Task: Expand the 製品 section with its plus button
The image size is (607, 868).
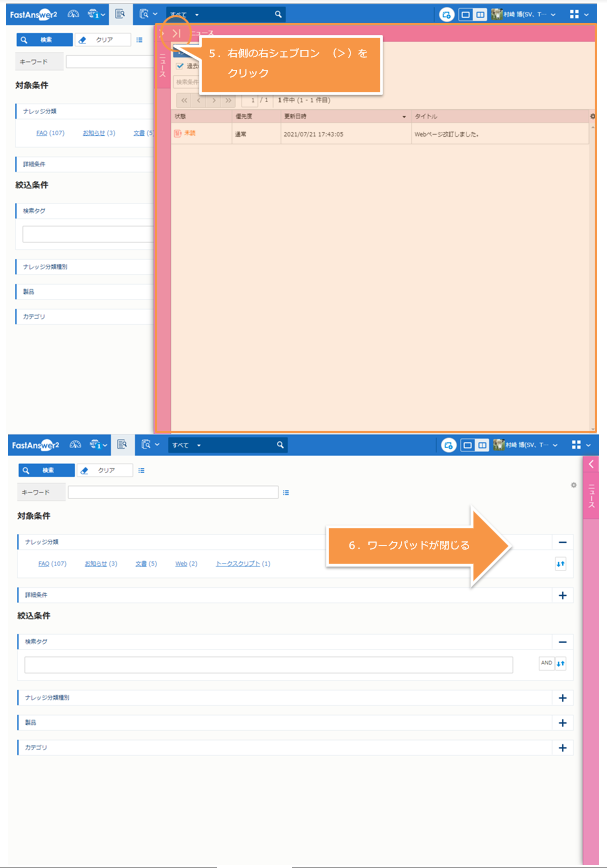Action: pos(563,722)
